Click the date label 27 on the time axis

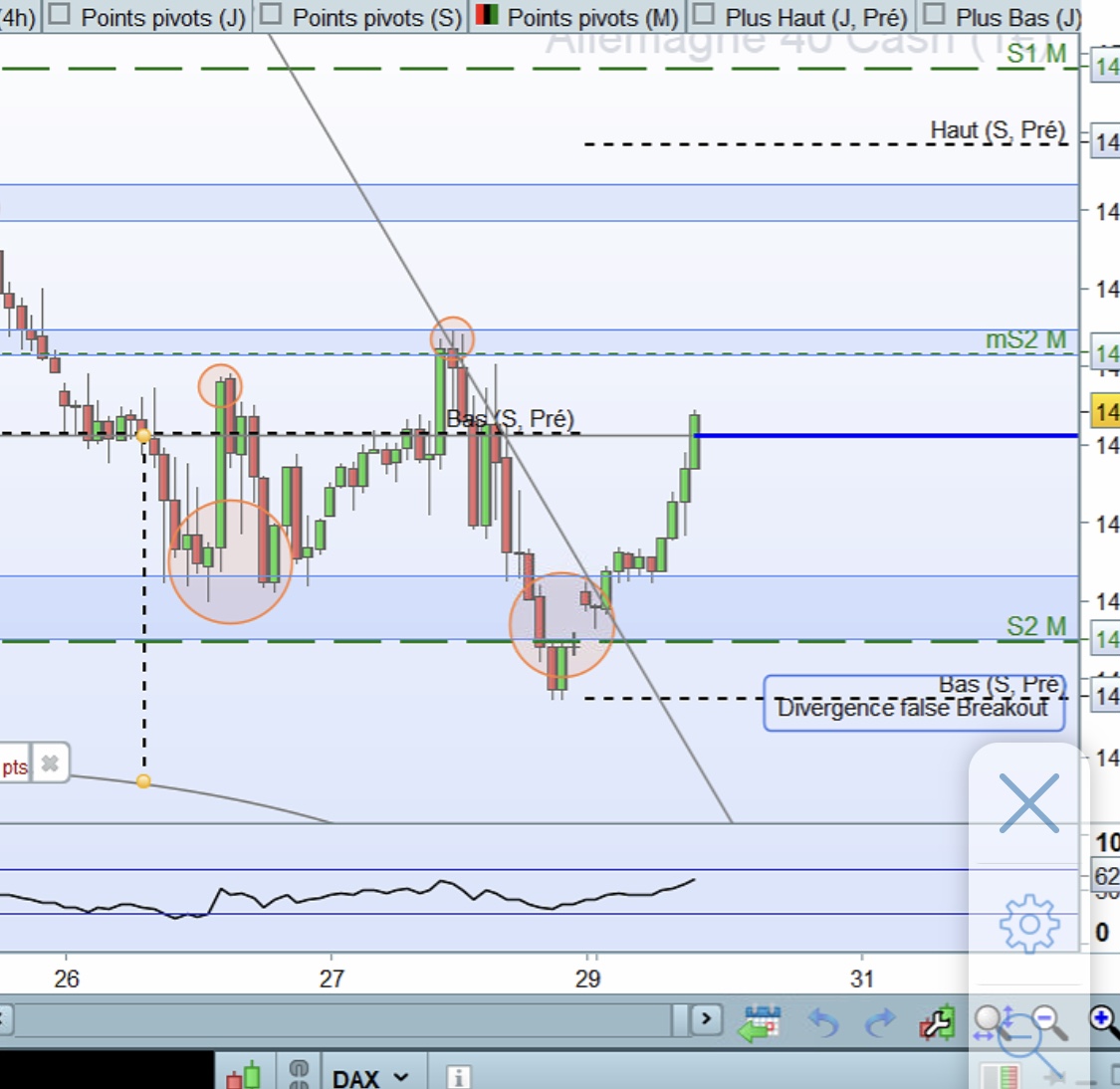(332, 979)
